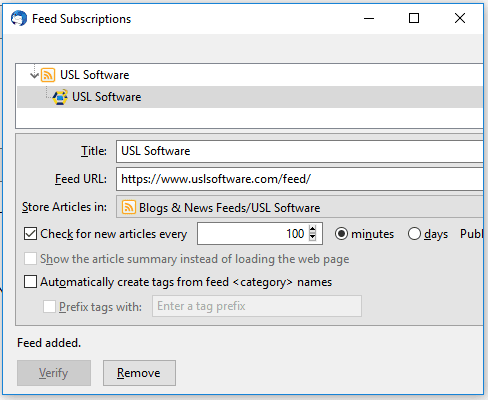Select the minutes radio button
Image resolution: width=488 pixels, height=400 pixels.
[341, 234]
